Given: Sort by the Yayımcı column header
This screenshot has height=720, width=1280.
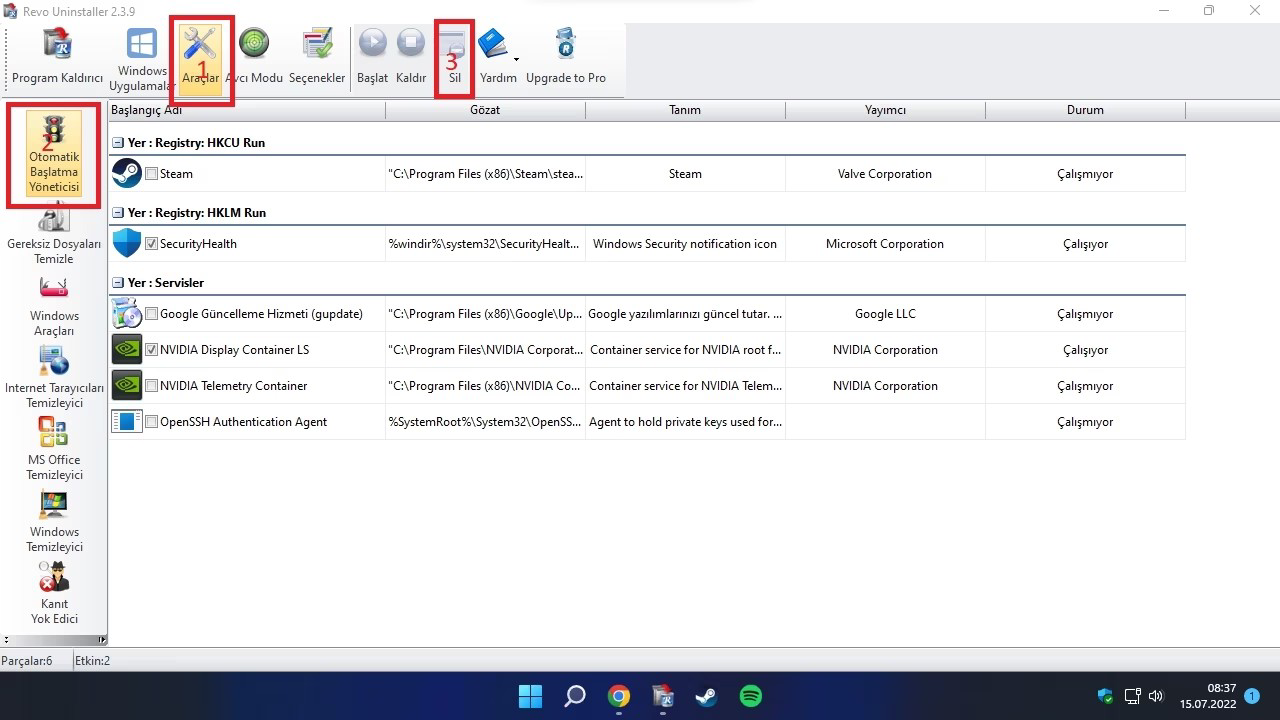Looking at the screenshot, I should (x=885, y=110).
